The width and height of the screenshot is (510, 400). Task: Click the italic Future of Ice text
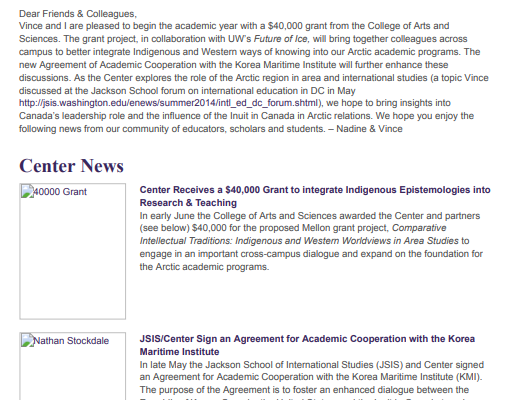tap(281, 39)
